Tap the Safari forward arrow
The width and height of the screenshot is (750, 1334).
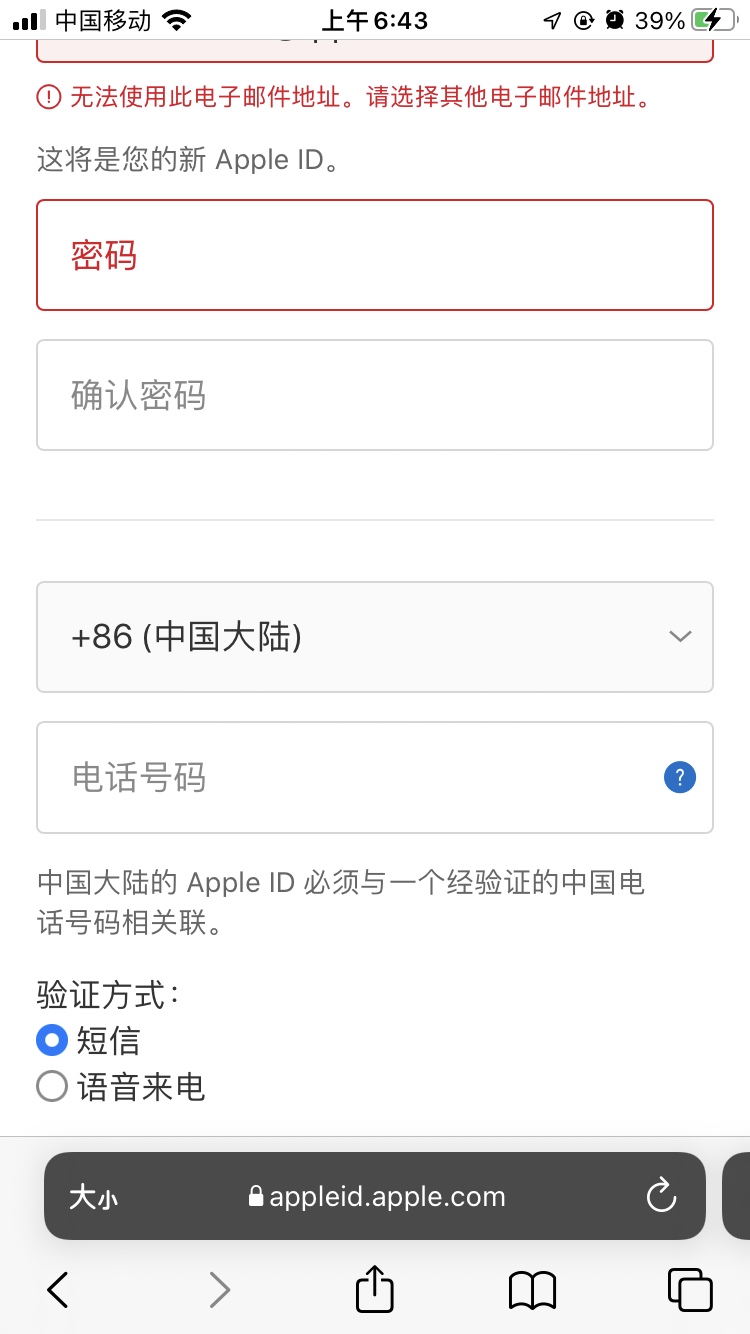click(219, 1290)
